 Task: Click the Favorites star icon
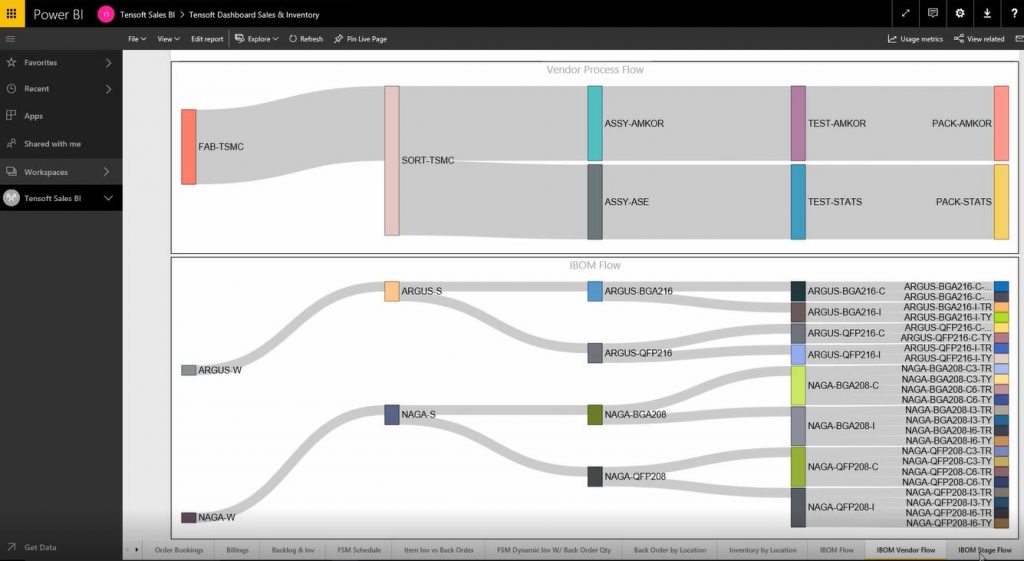[11, 62]
